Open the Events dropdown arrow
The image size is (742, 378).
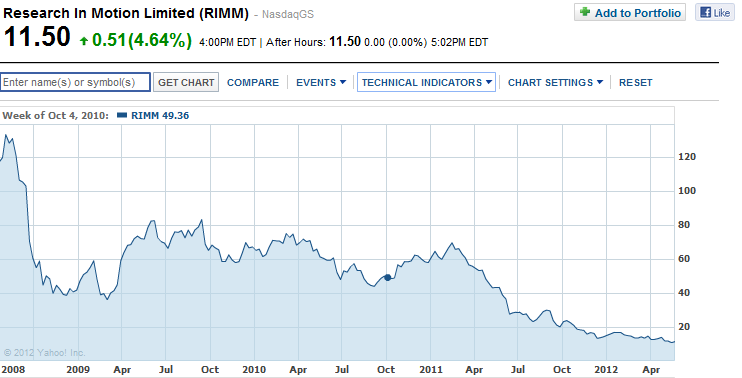(x=343, y=82)
